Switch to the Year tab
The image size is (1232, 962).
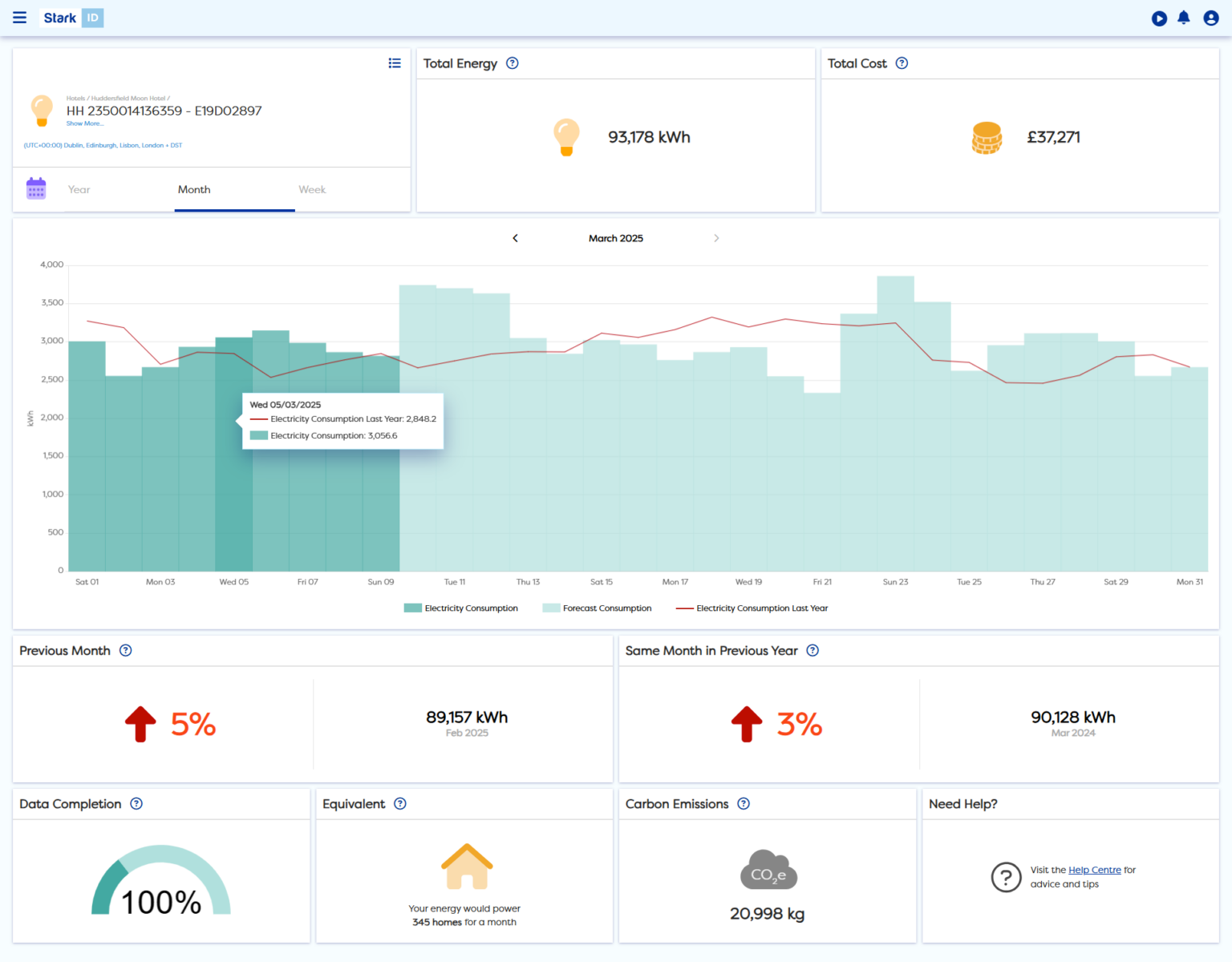[x=79, y=189]
